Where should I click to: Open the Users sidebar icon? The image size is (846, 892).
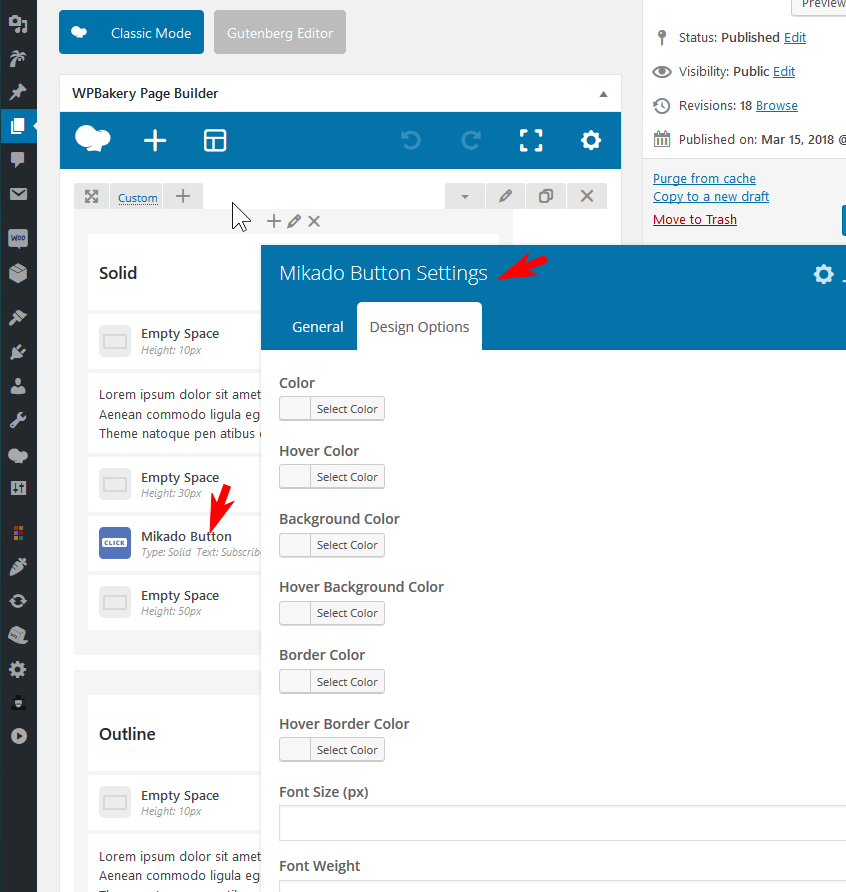pos(18,386)
